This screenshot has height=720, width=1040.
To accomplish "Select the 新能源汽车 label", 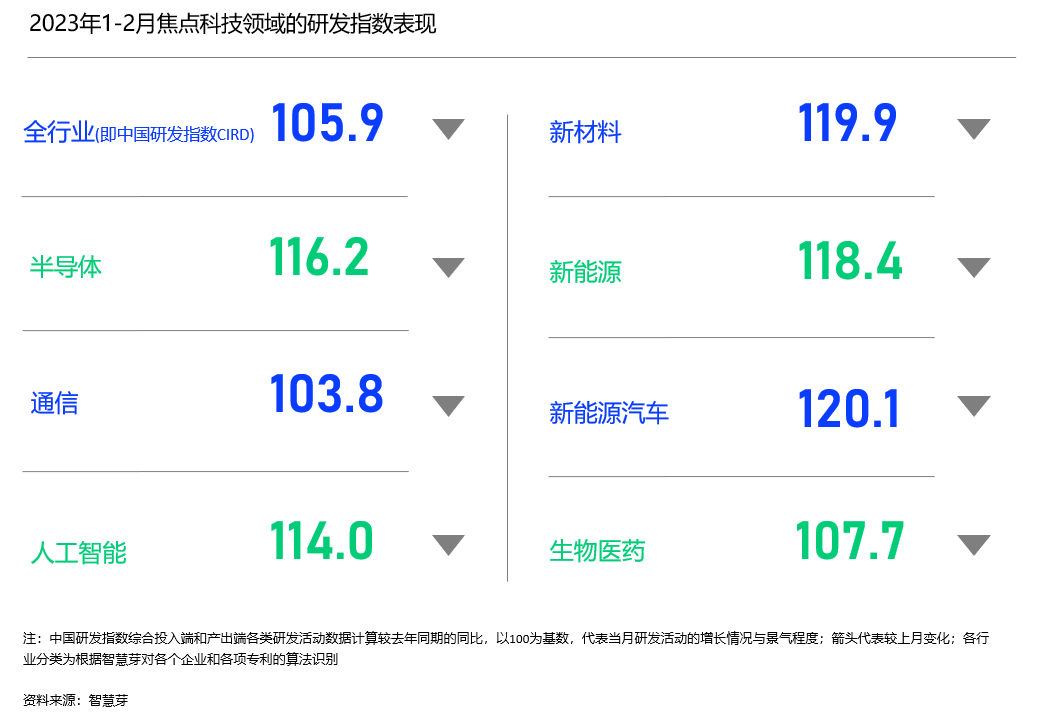I will click(x=609, y=412).
